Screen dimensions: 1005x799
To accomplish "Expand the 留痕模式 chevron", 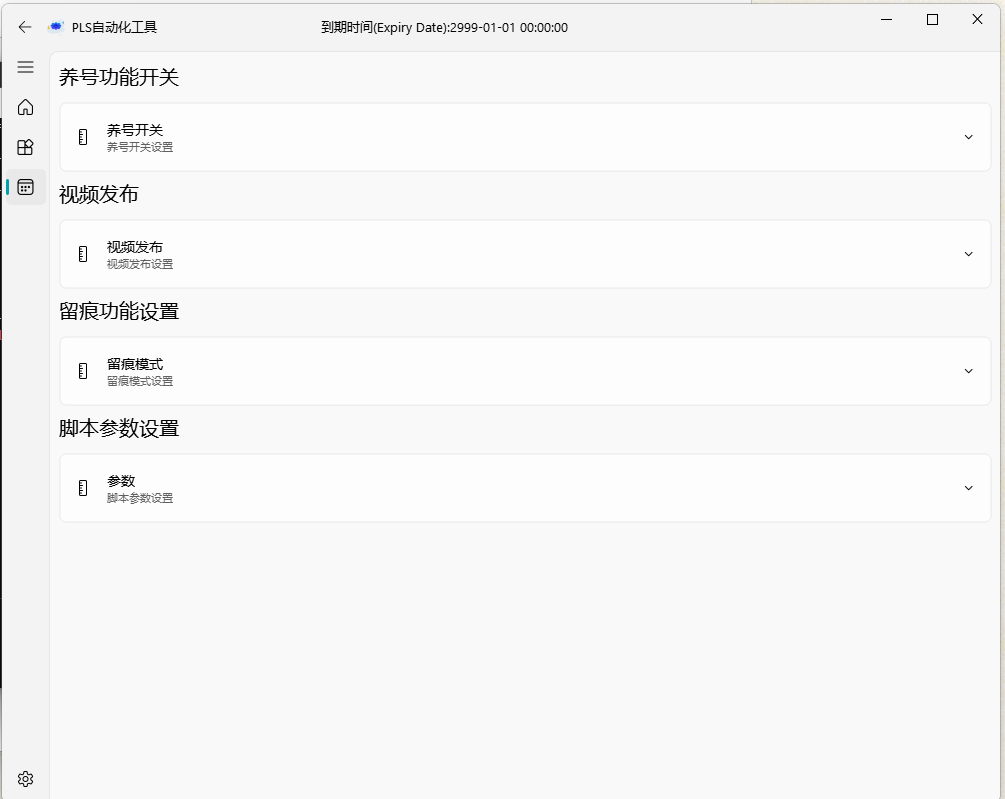I will click(968, 371).
